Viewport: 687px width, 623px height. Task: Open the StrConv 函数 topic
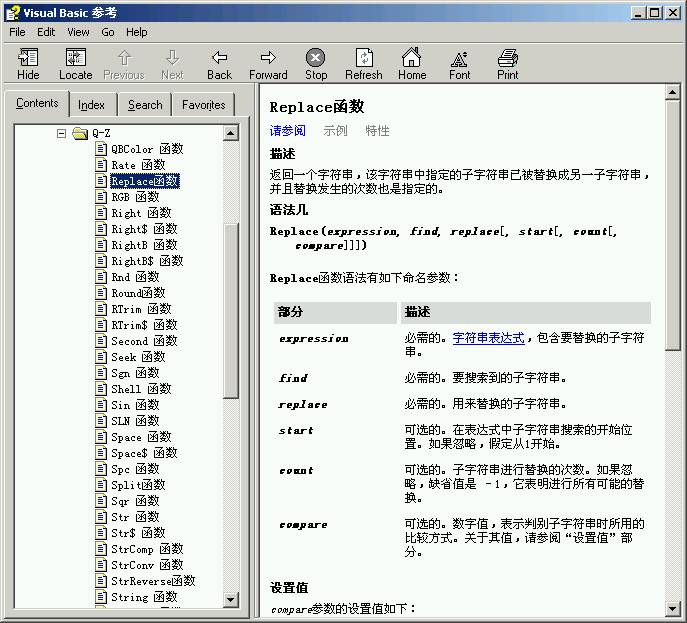coord(147,565)
